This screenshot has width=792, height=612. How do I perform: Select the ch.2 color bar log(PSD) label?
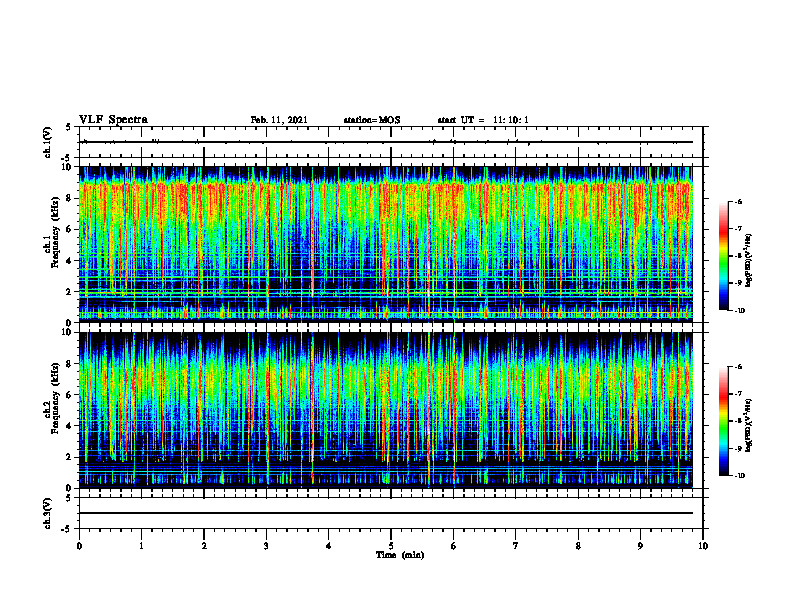[x=749, y=426]
